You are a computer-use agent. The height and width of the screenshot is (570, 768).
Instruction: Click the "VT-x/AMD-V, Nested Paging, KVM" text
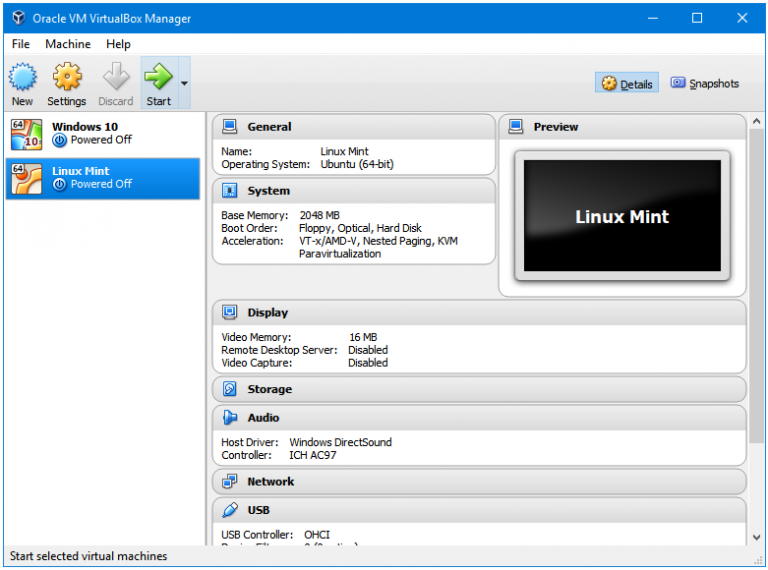(x=378, y=241)
